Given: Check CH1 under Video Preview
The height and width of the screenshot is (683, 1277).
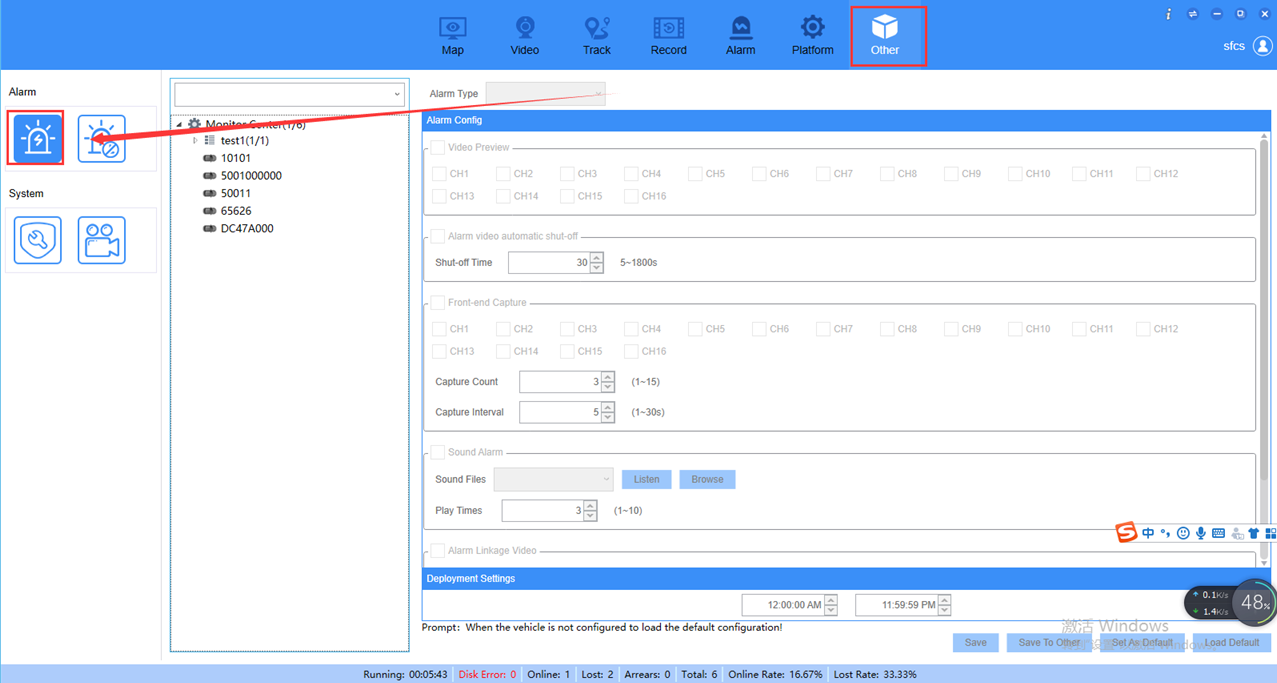Looking at the screenshot, I should click(439, 174).
